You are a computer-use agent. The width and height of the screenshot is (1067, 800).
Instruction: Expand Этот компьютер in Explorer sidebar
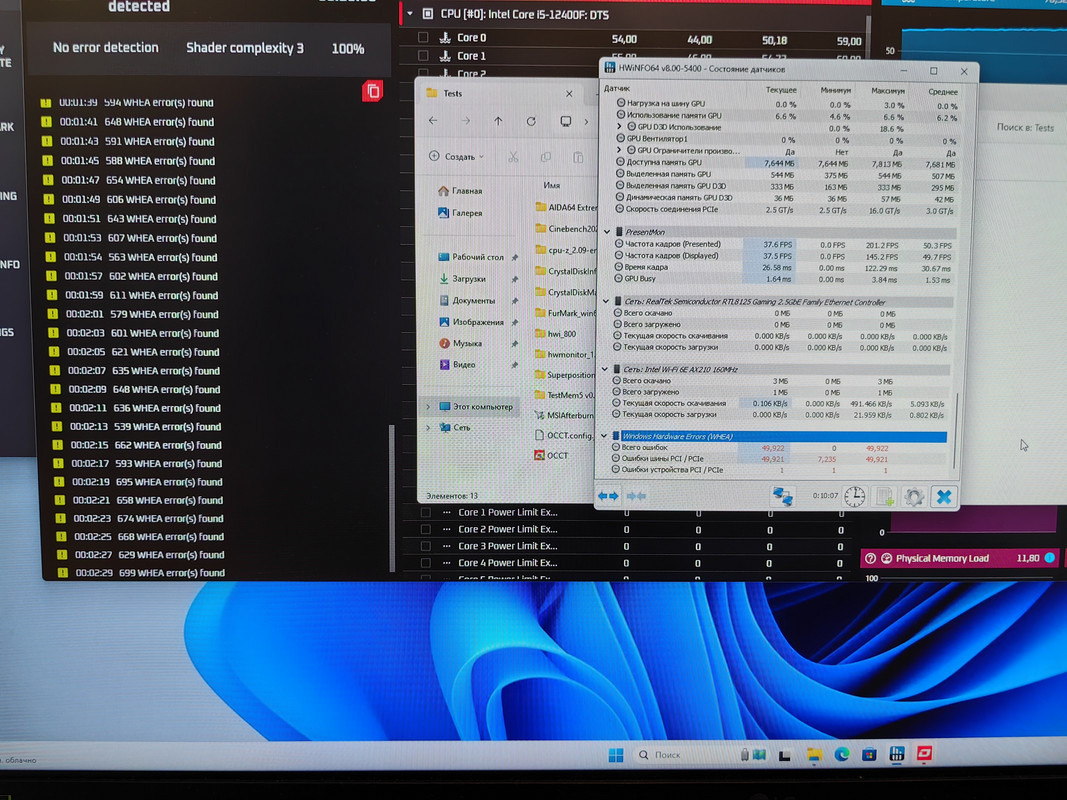(x=428, y=407)
